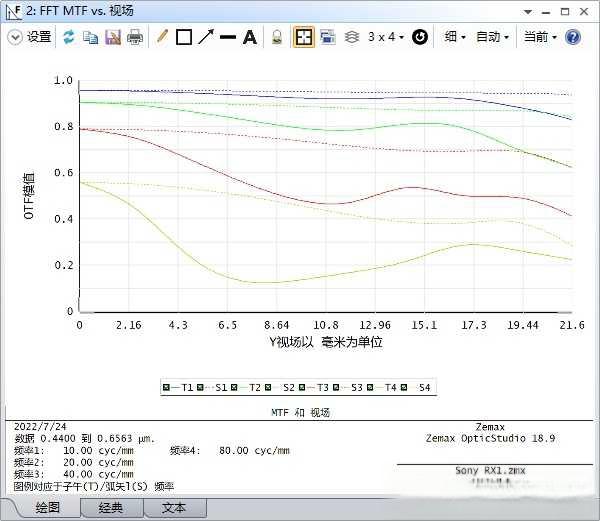
Task: Open the 3 x 4 layout dropdown
Action: pos(386,37)
